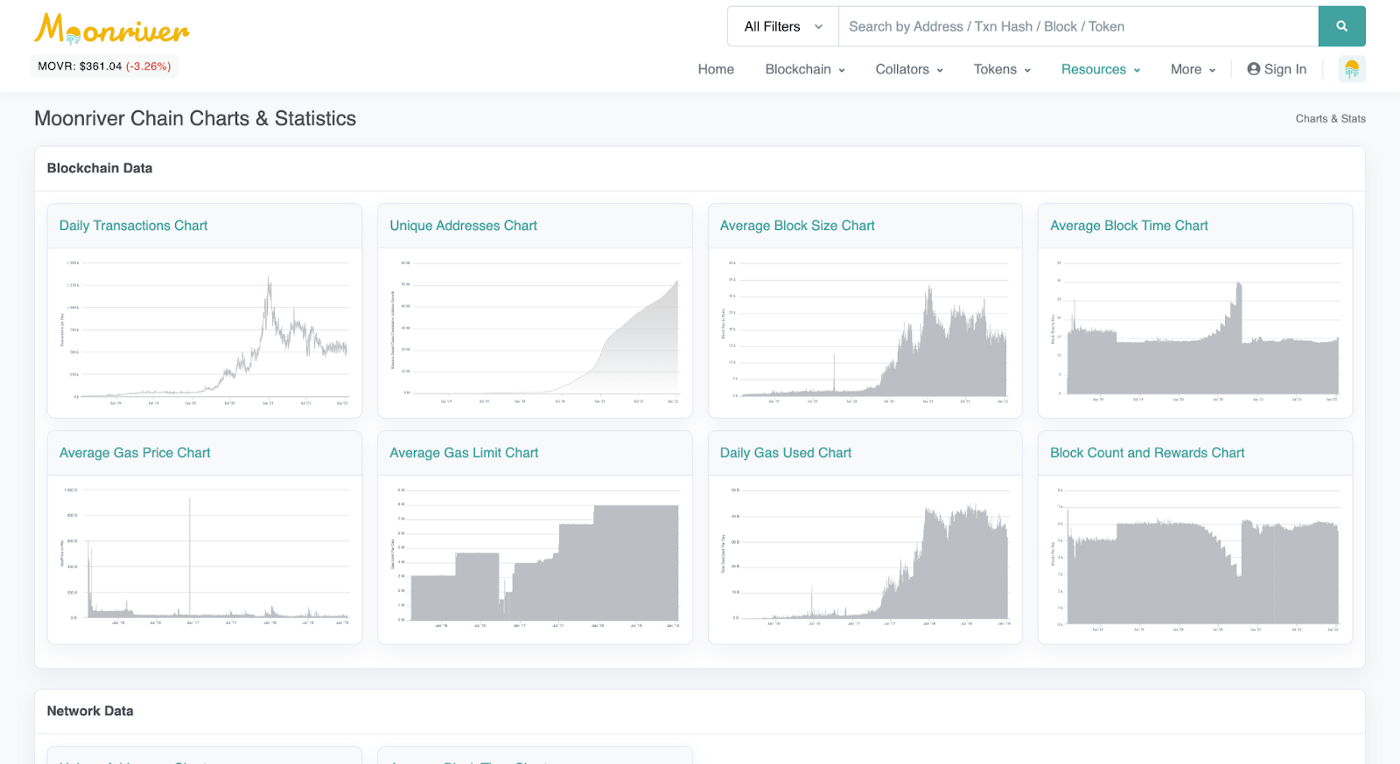Click the Average Block Time chart thumbnail
The image size is (1400, 764).
[1195, 331]
